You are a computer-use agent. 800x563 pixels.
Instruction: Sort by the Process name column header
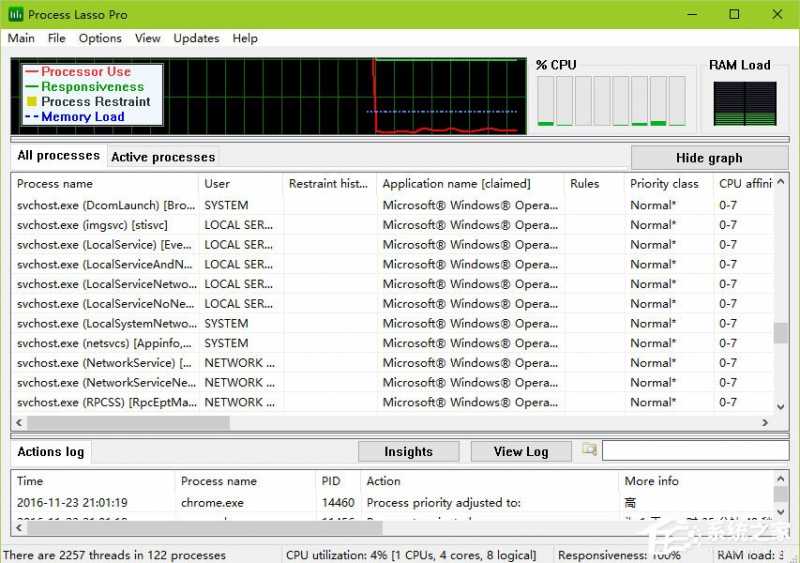[x=55, y=184]
